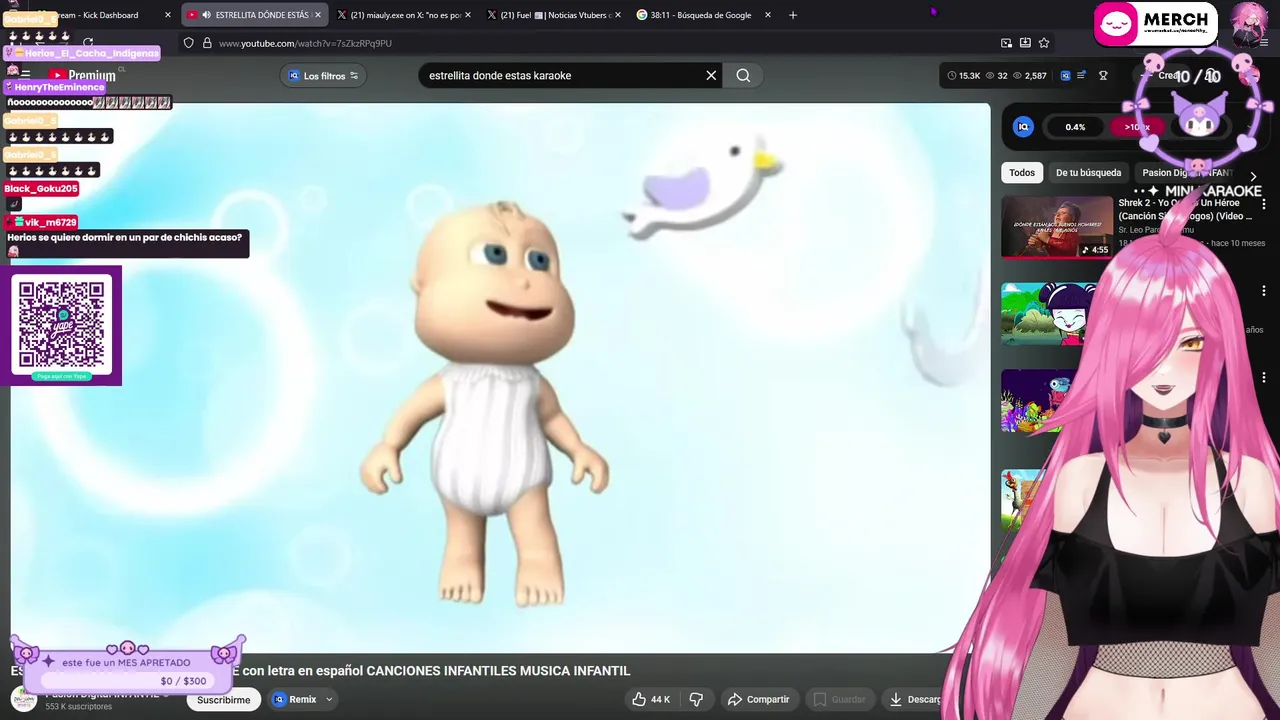The image size is (1280, 720).
Task: Click the Suscribirme button
Action: pyautogui.click(x=223, y=699)
